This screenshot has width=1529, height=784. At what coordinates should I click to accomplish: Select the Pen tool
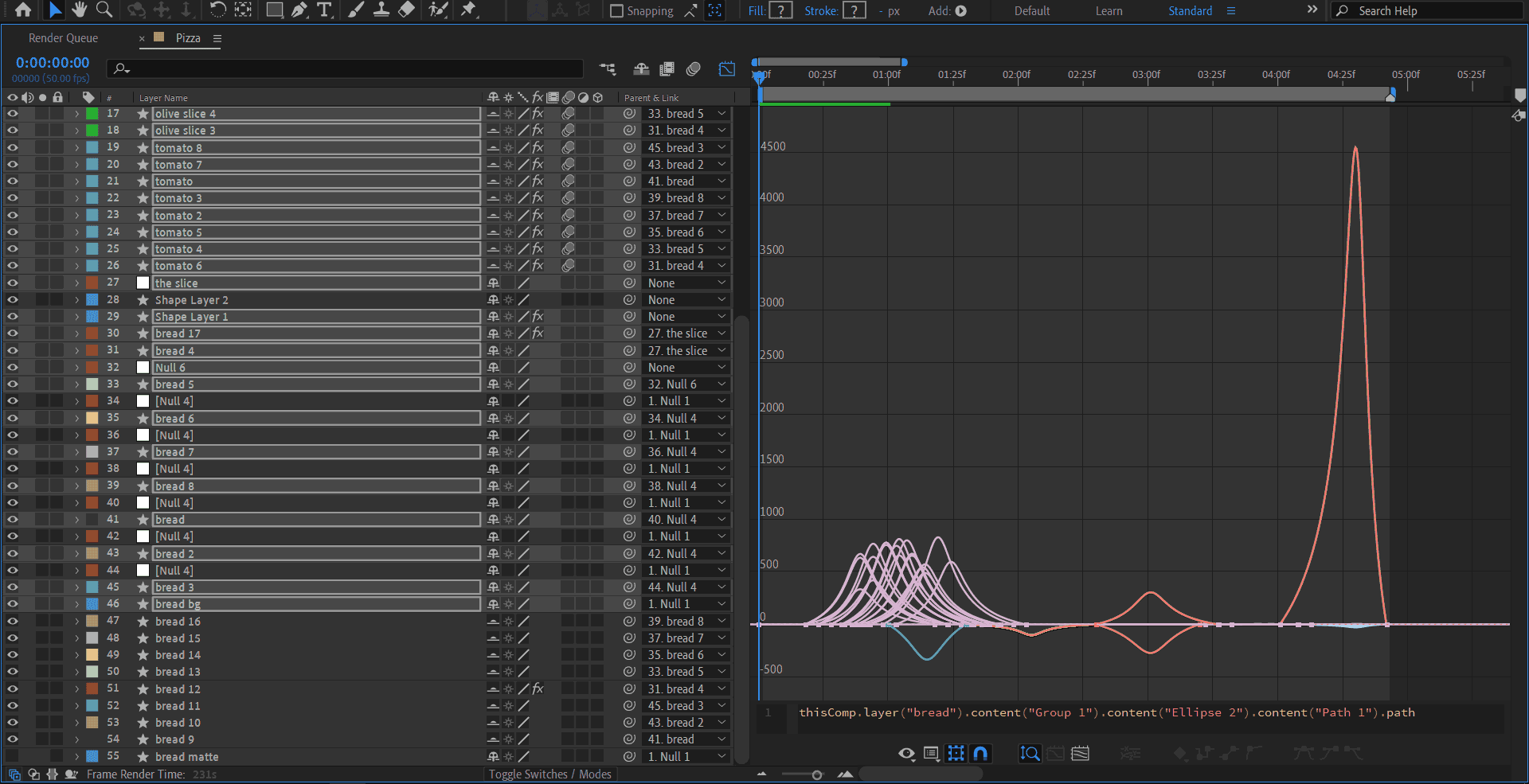[299, 10]
